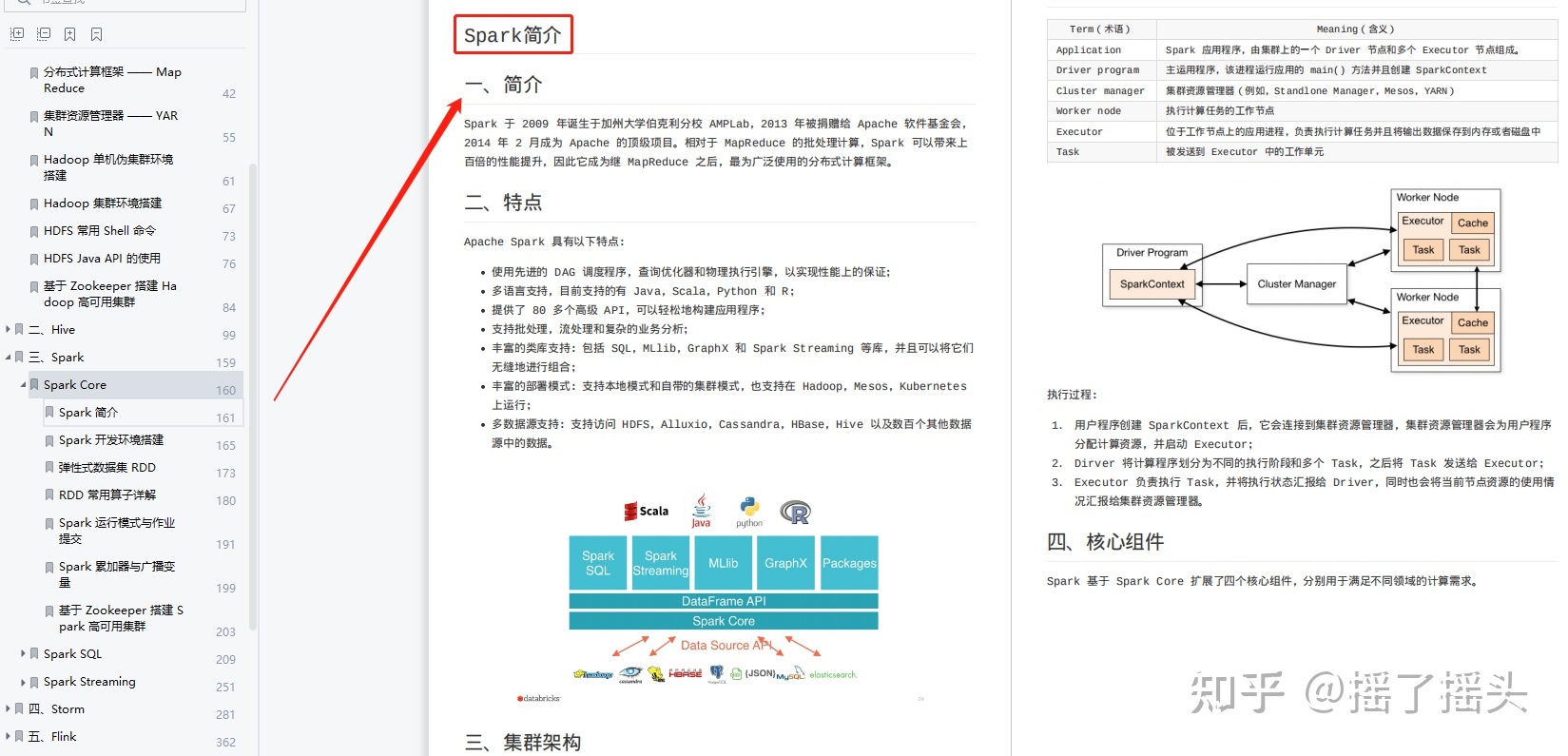1568x756 pixels.
Task: Click the Python logo above diagram
Action: point(749,512)
